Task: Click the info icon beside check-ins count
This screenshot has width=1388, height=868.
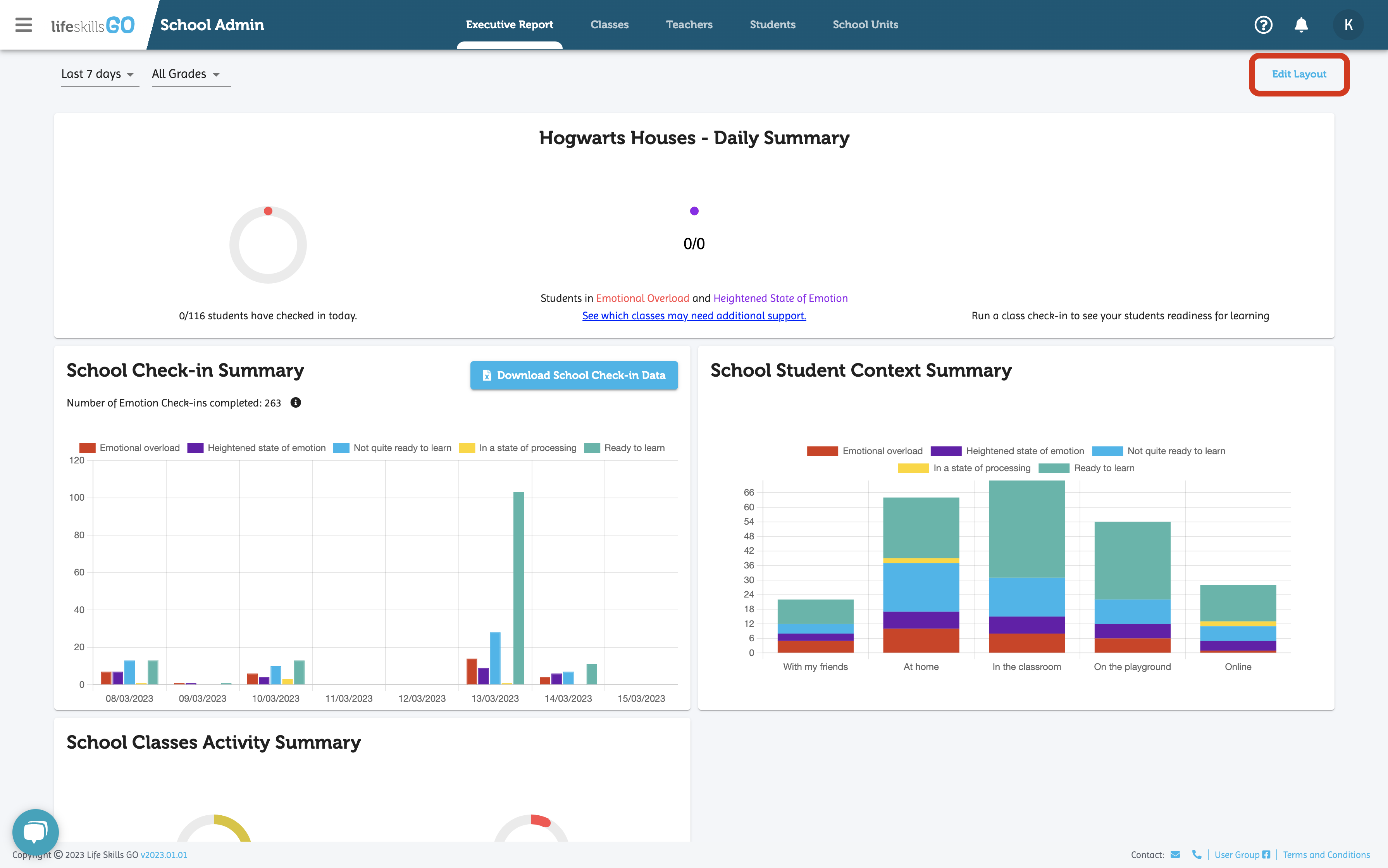Action: point(296,403)
